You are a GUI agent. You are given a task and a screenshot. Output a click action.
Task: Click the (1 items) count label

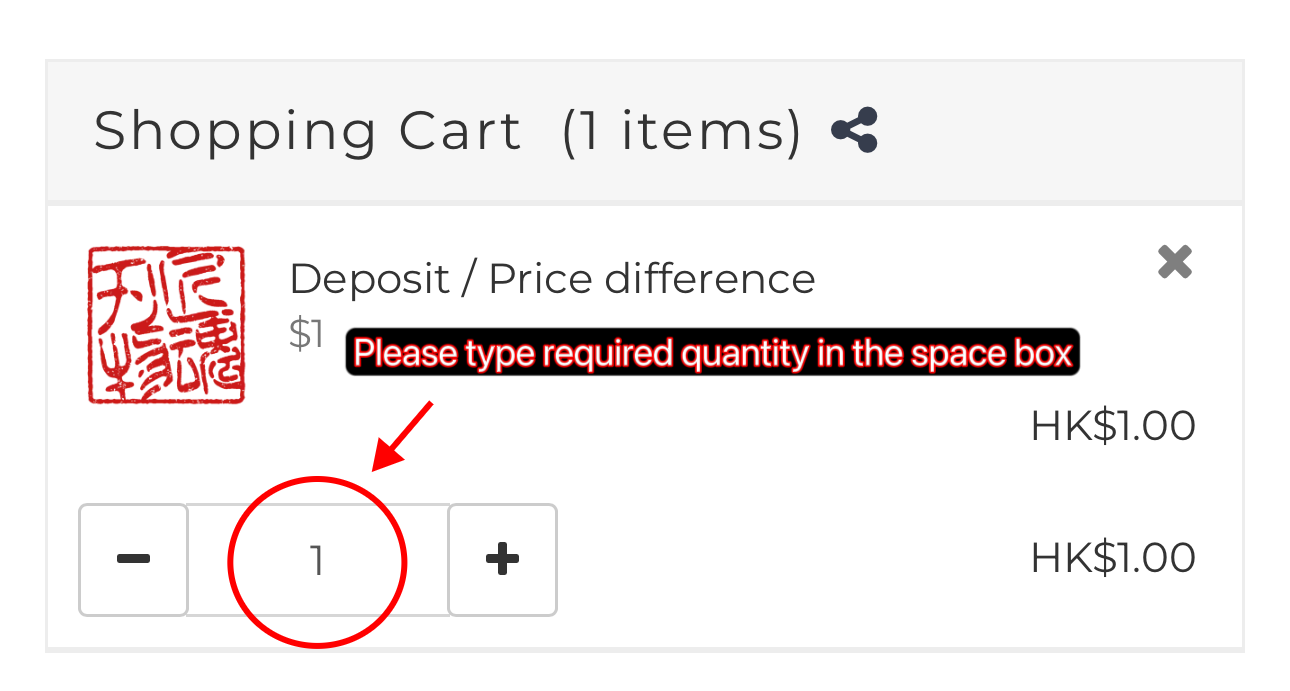[x=681, y=131]
